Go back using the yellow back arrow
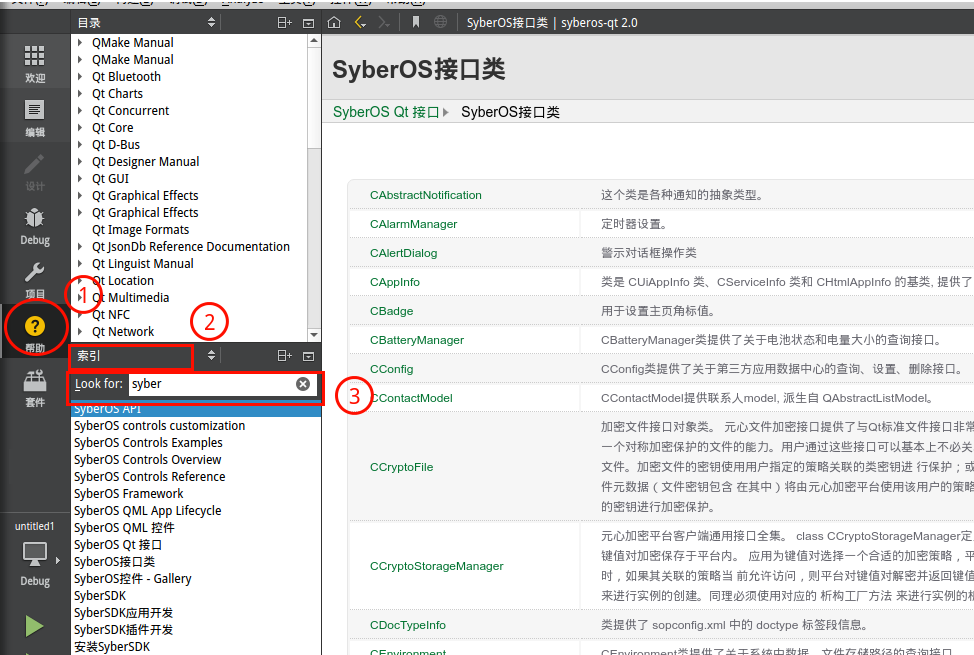The height and width of the screenshot is (655, 974). tap(360, 22)
